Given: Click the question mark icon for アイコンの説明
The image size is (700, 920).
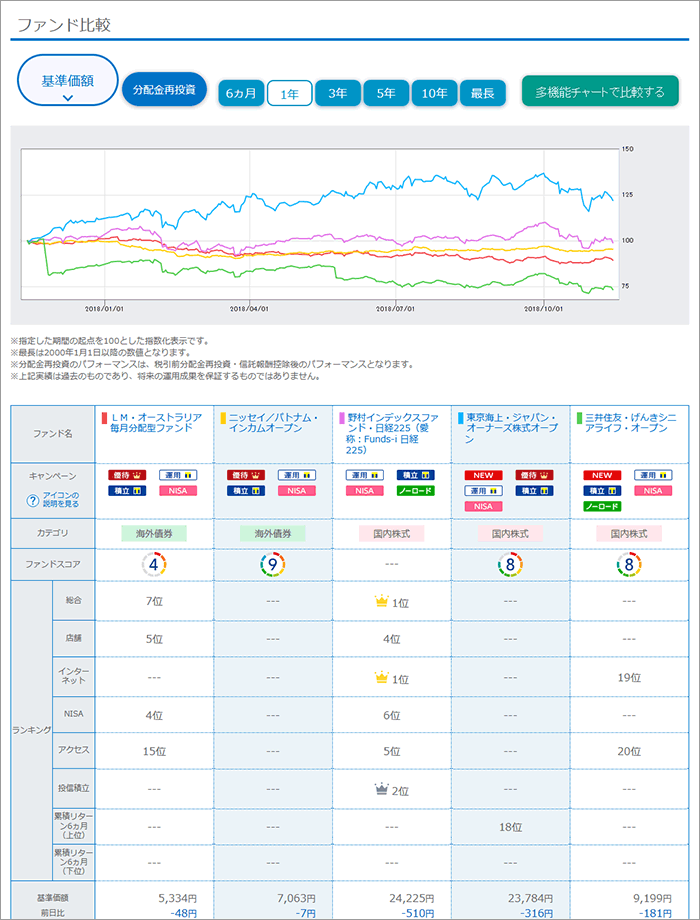Looking at the screenshot, I should tap(33, 500).
